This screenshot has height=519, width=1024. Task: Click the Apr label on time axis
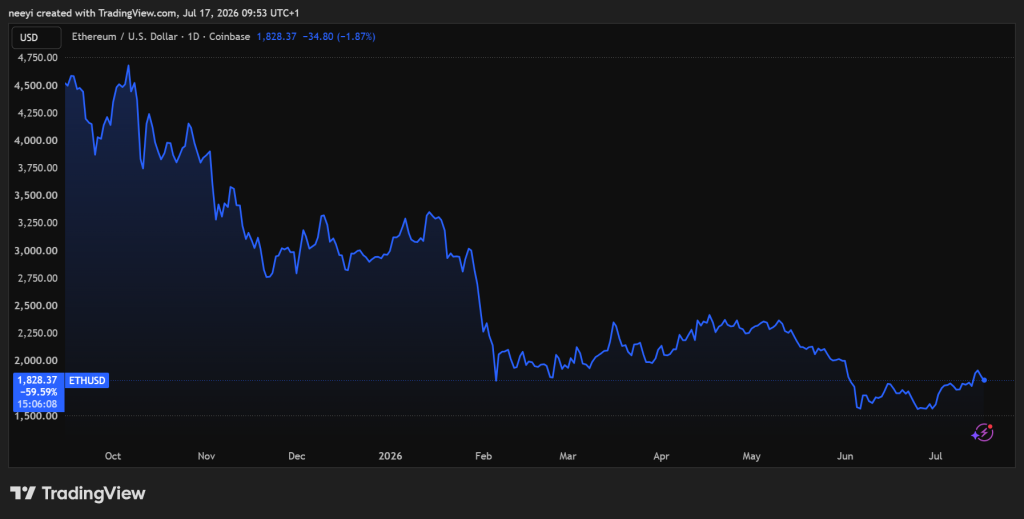pyautogui.click(x=662, y=456)
